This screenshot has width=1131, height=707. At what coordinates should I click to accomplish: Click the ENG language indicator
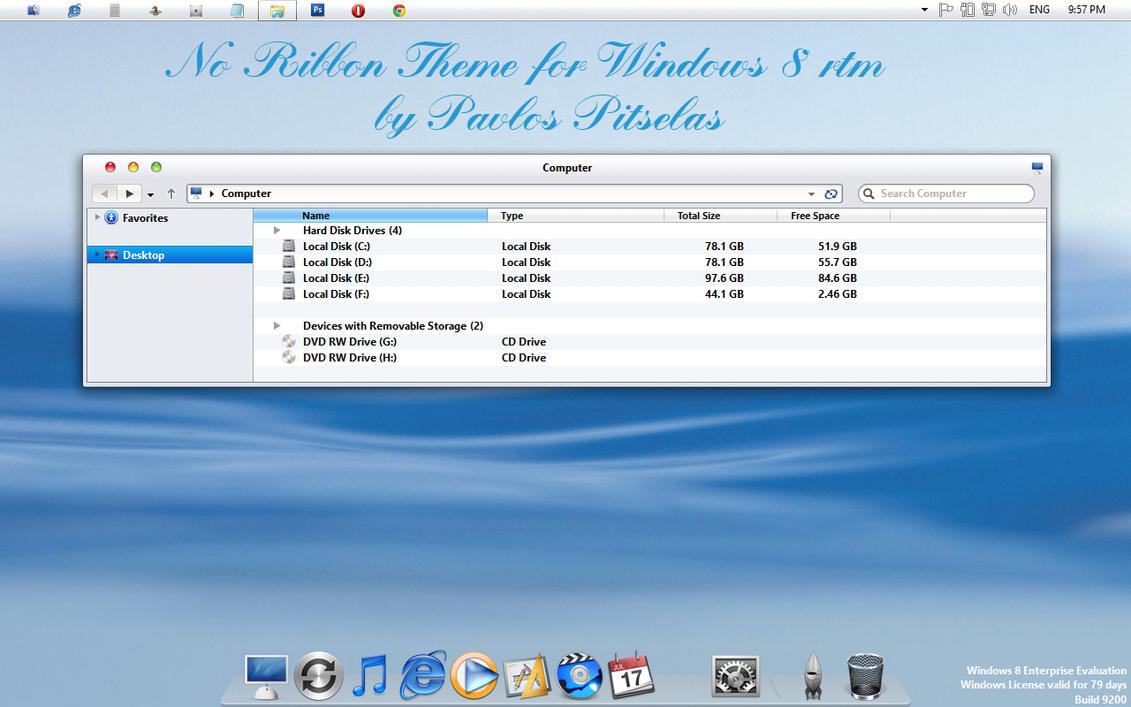1039,10
